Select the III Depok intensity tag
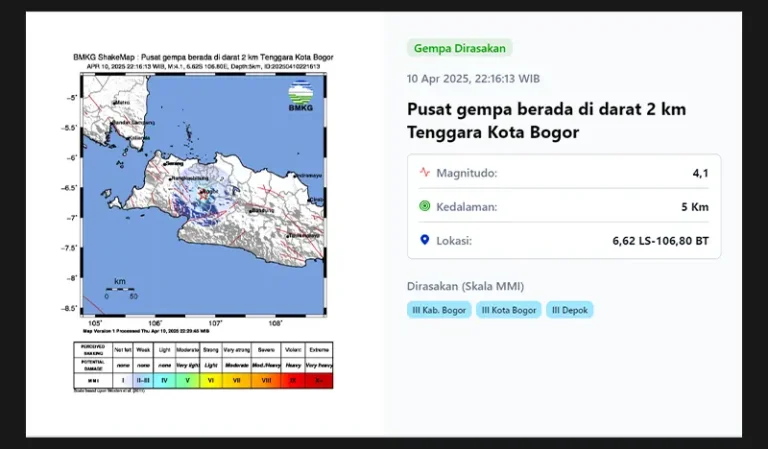This screenshot has height=449, width=768. 570,310
